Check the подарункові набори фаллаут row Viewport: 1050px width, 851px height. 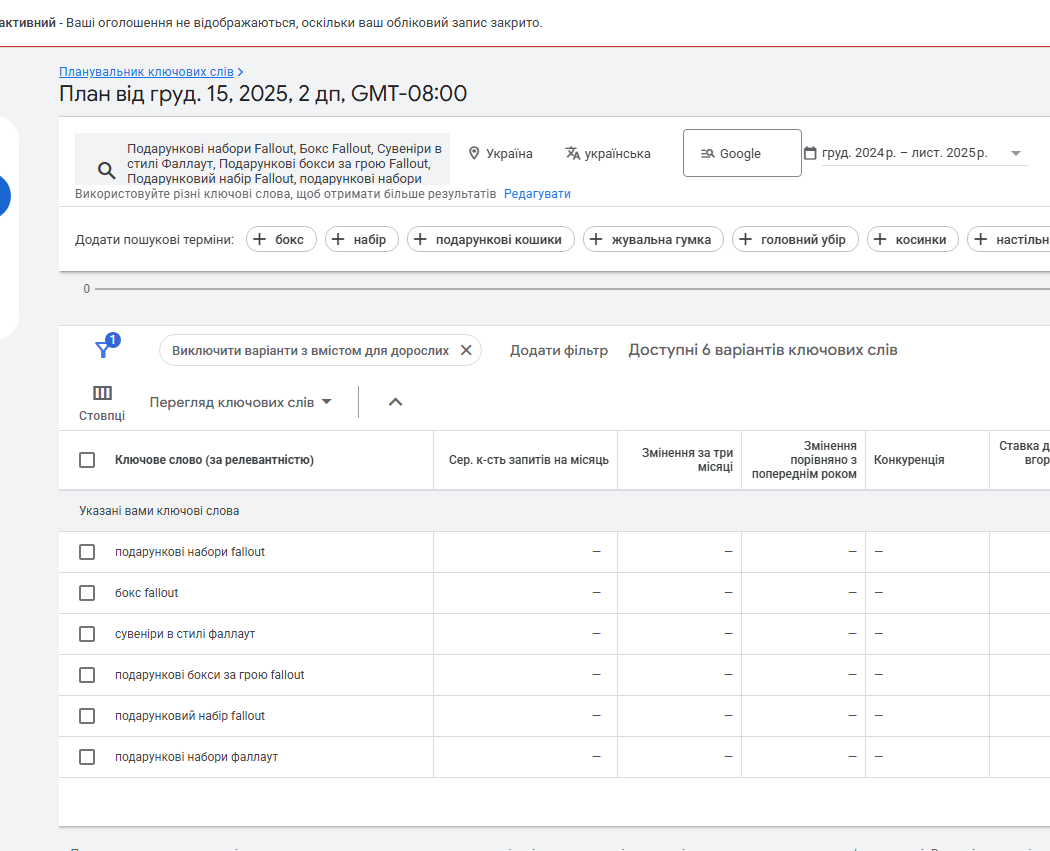tap(87, 757)
